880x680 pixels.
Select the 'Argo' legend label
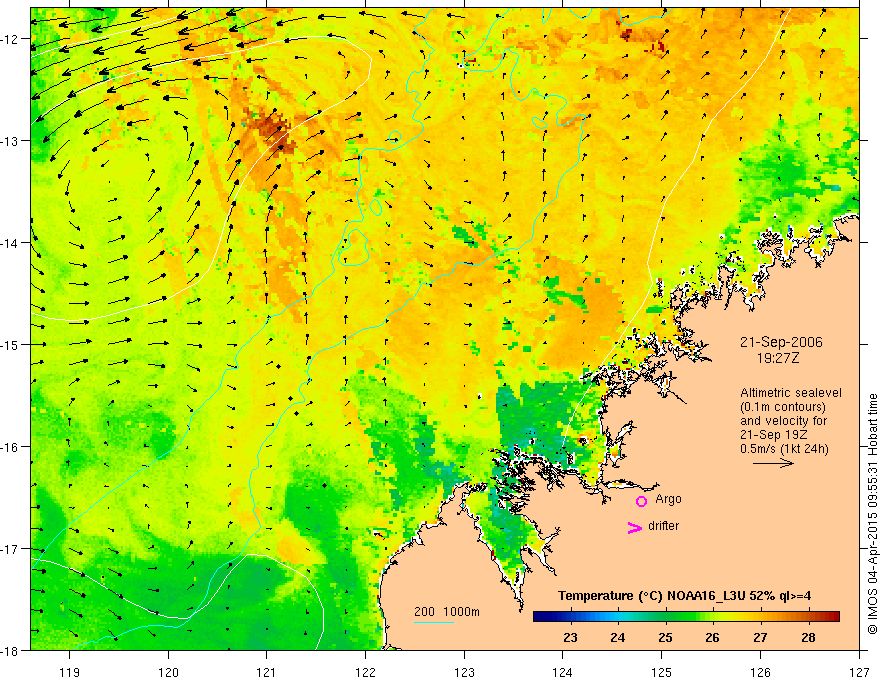point(668,499)
